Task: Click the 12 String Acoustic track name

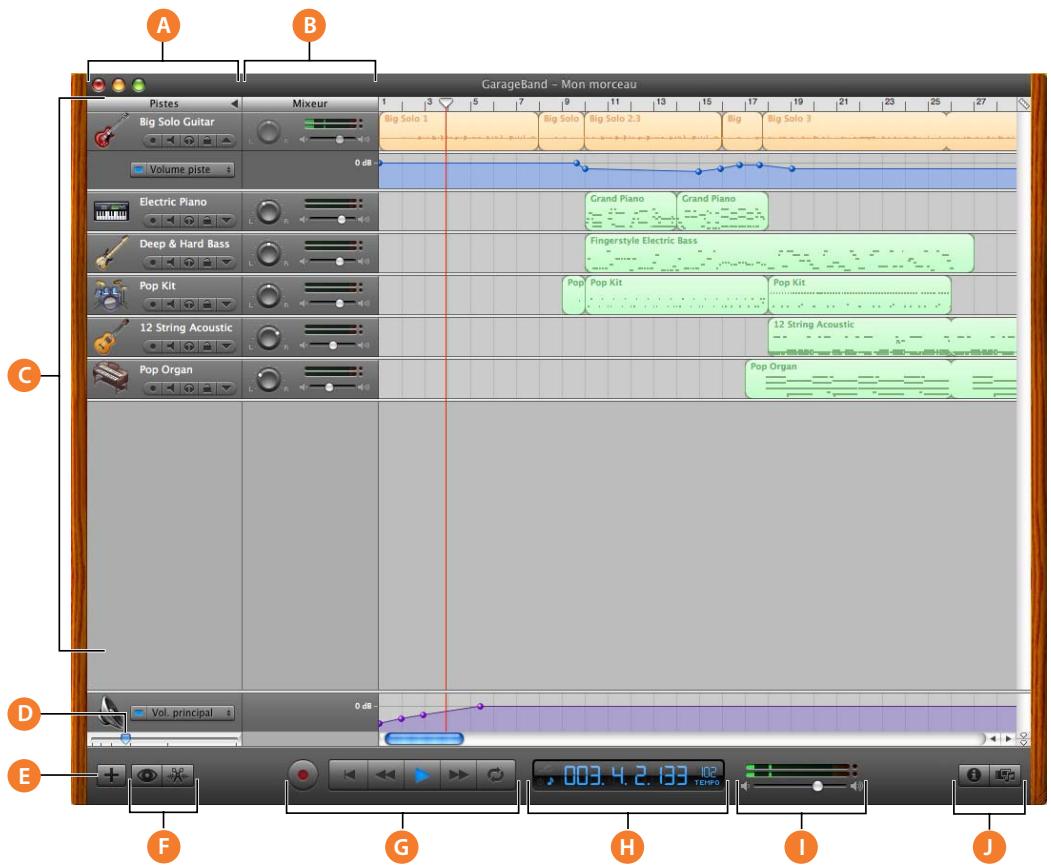Action: pyautogui.click(x=186, y=328)
